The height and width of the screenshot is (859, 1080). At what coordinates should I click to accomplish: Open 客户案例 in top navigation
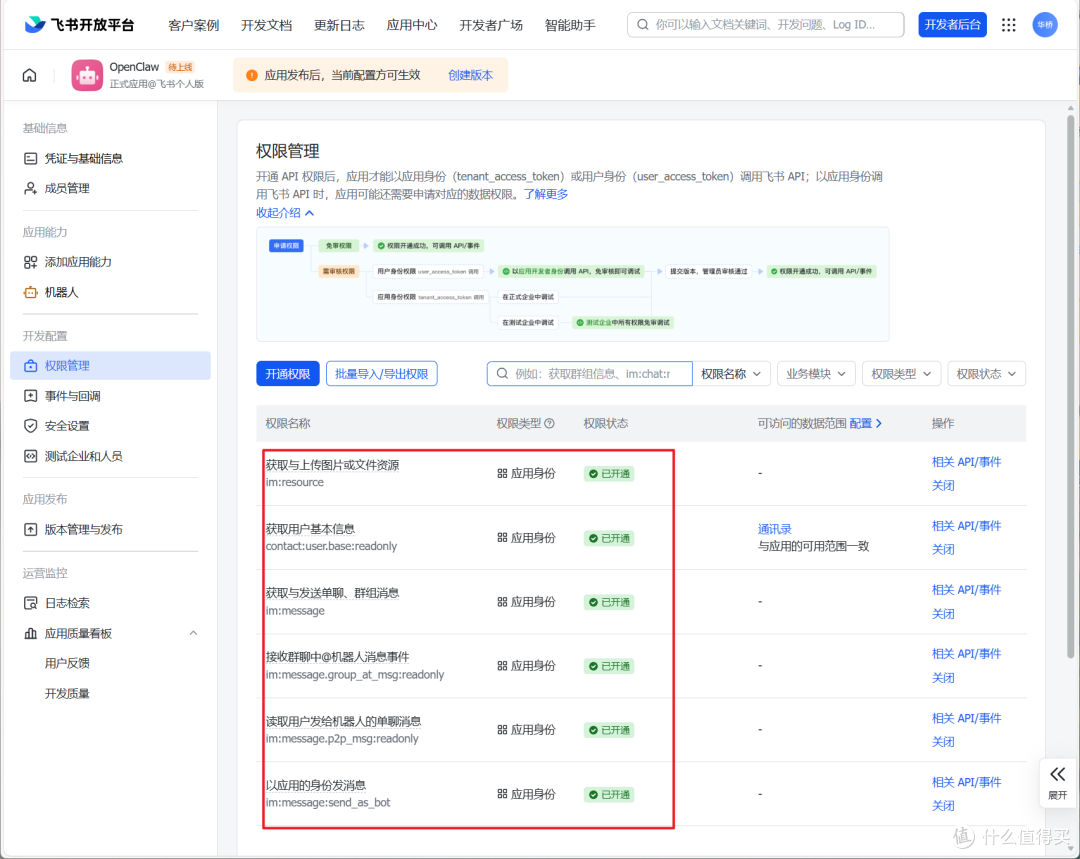click(194, 25)
